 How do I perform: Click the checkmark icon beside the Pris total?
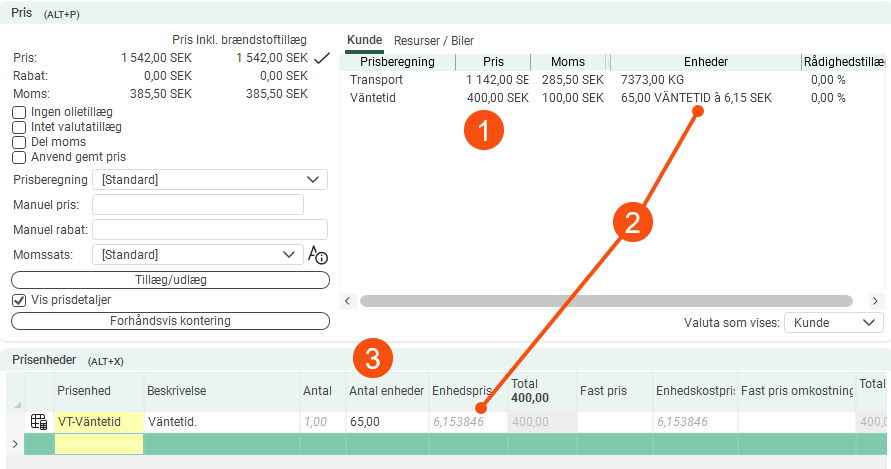(321, 58)
